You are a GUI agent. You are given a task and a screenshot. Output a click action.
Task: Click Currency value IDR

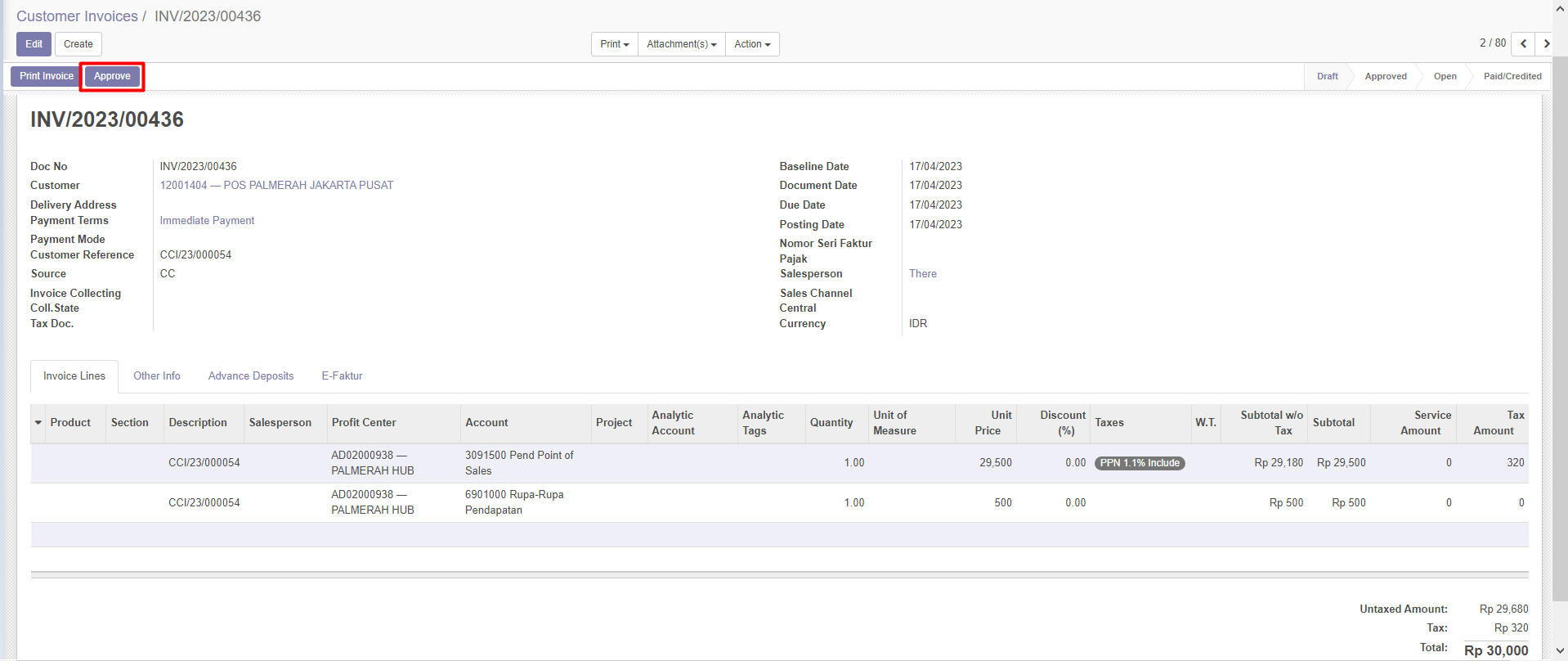pyautogui.click(x=918, y=324)
